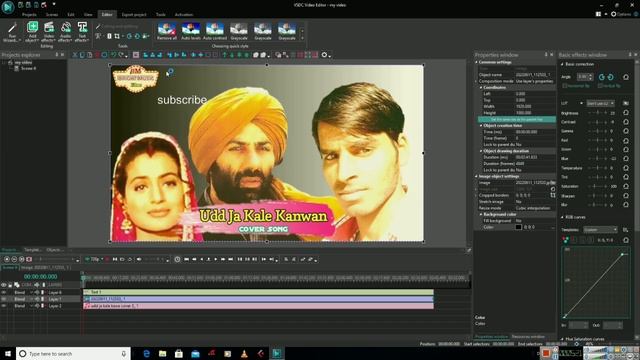Click the black Color swatch in properties
640x360 pixels.
point(518,227)
